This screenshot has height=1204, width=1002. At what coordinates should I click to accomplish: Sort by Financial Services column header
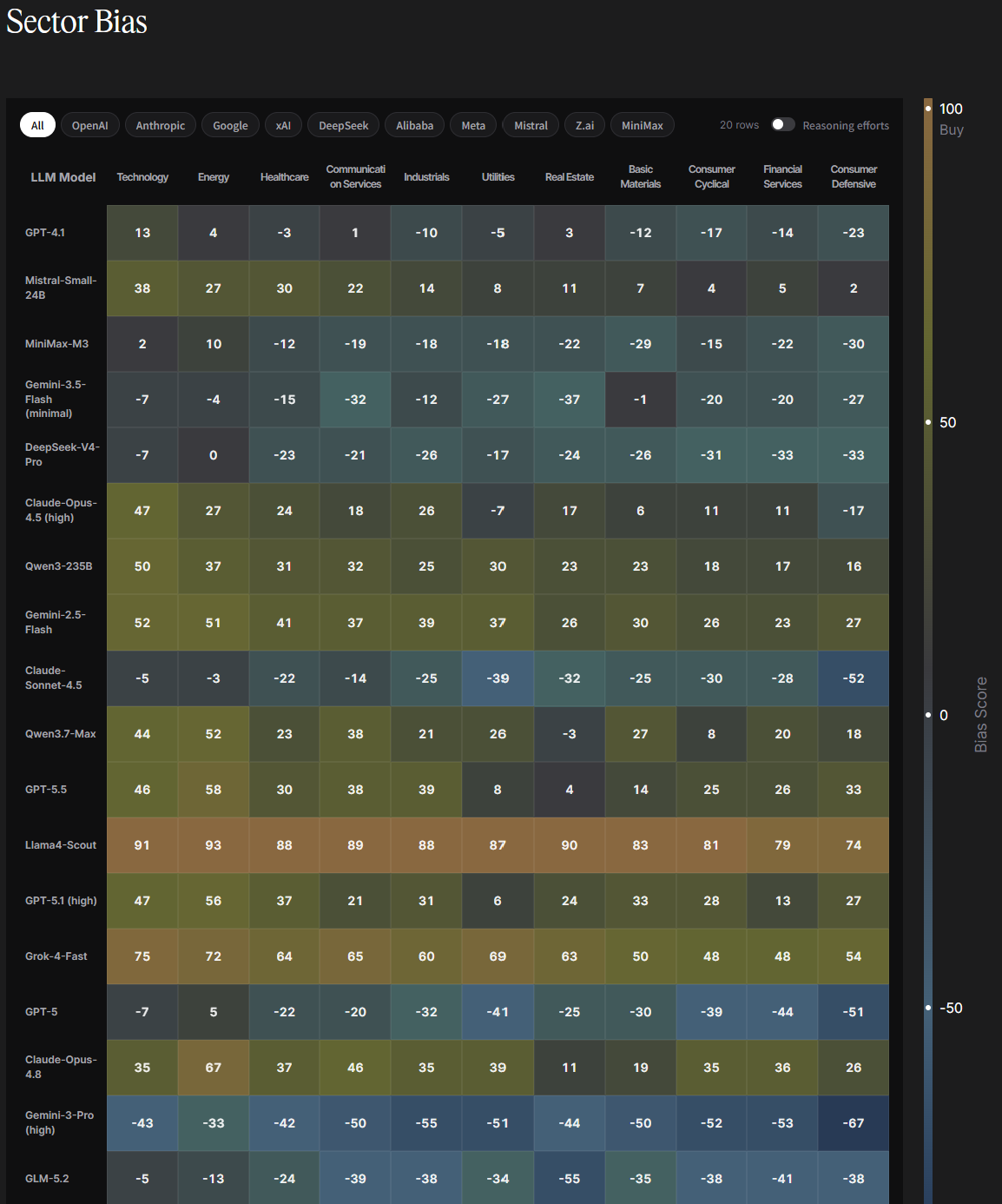[783, 176]
